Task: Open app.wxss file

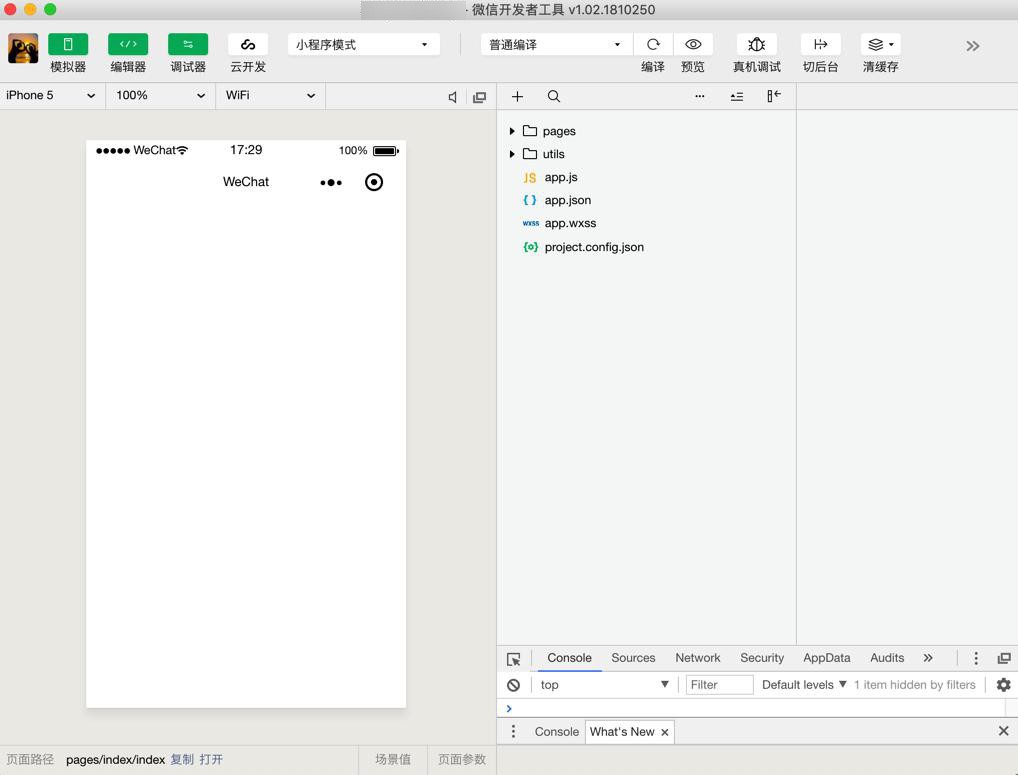Action: point(570,223)
